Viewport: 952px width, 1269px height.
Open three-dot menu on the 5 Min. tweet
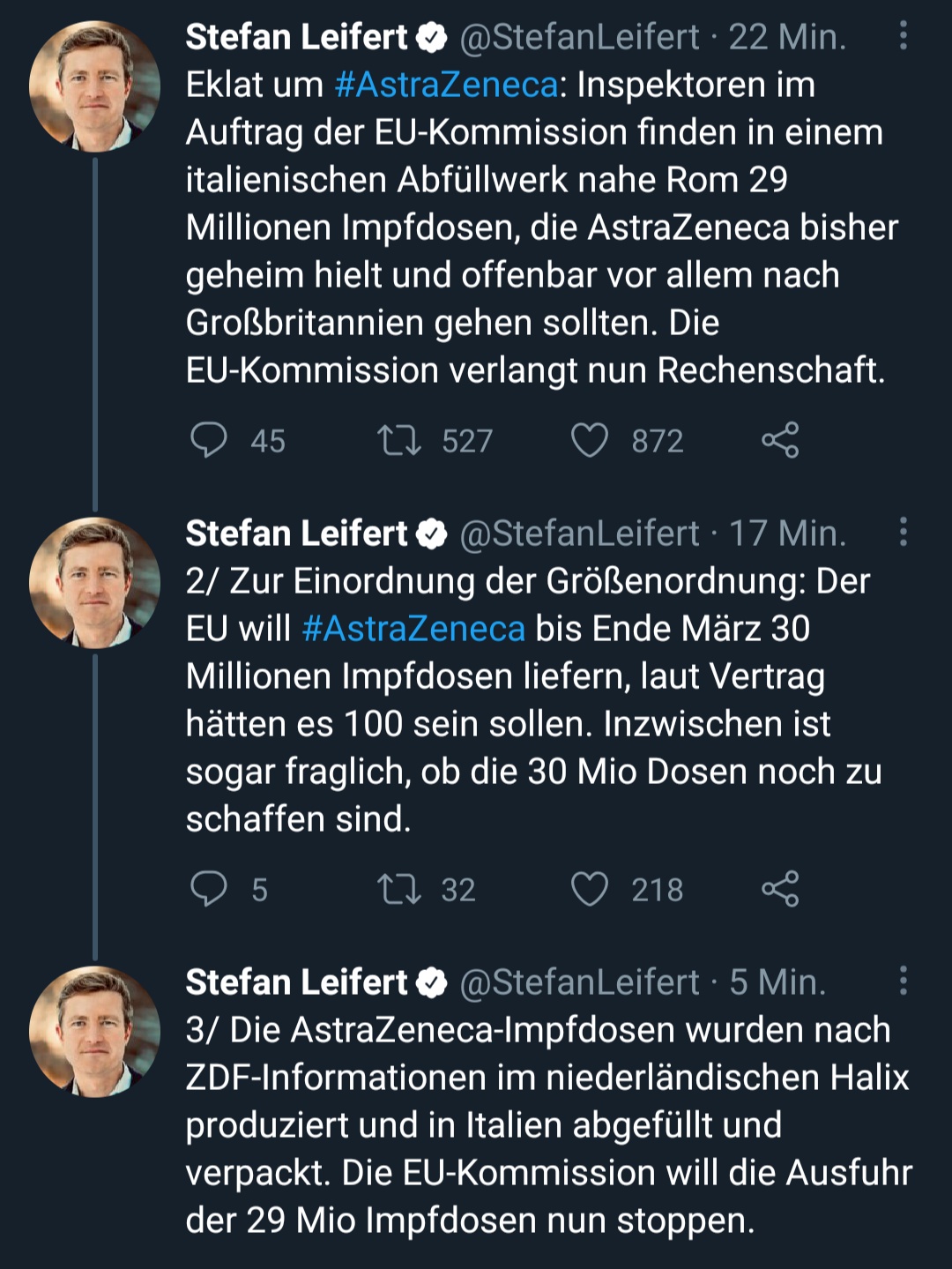903,981
